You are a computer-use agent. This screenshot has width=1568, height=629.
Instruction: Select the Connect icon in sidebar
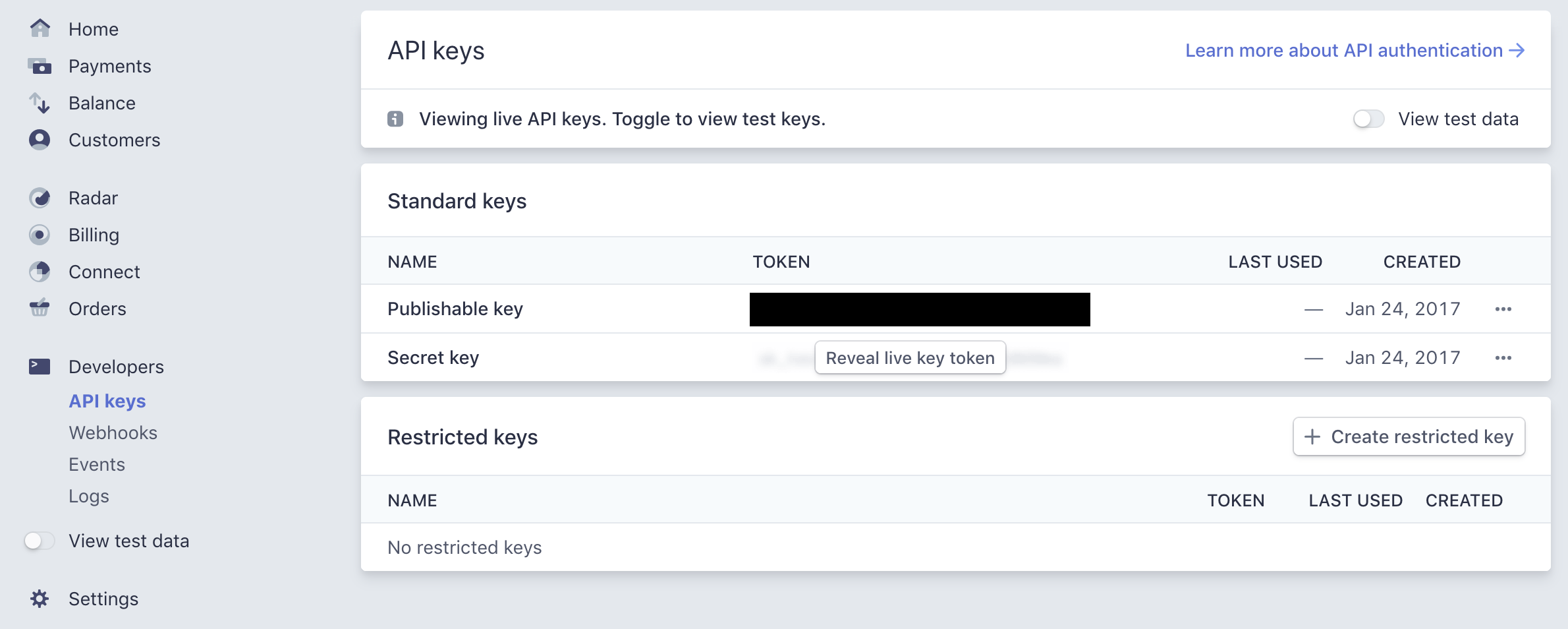[40, 272]
